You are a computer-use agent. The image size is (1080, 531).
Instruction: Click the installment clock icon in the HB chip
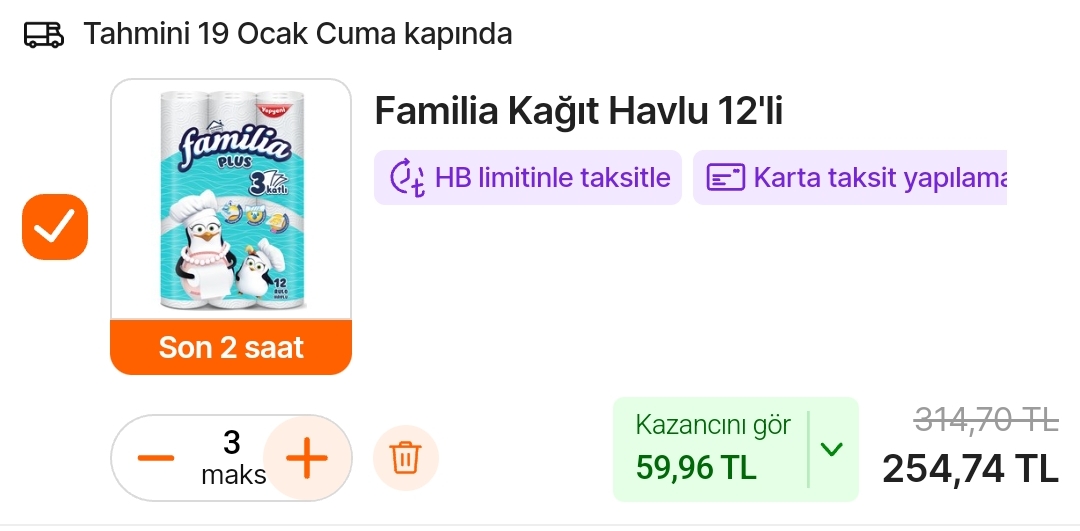(x=407, y=178)
